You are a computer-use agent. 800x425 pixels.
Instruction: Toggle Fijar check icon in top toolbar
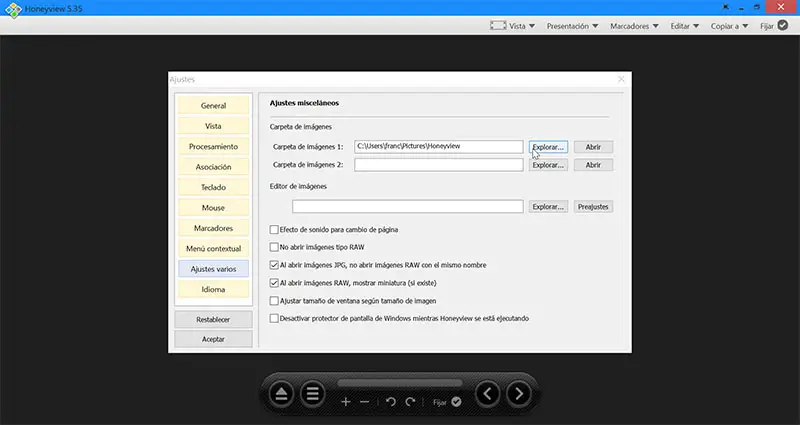pos(783,26)
